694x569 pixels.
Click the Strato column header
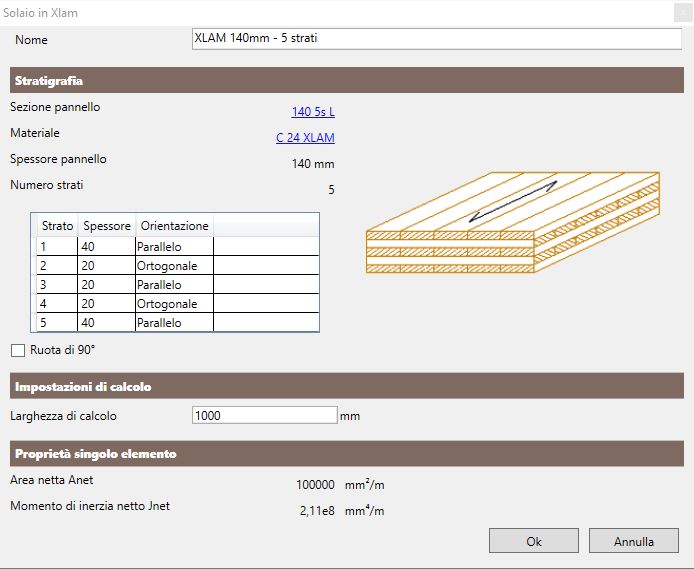(x=57, y=226)
